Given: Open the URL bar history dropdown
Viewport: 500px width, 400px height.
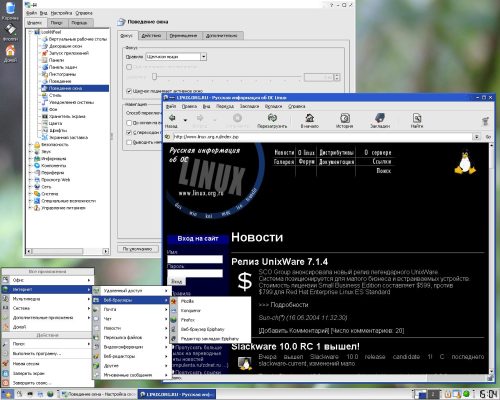Looking at the screenshot, I should pyautogui.click(x=477, y=137).
